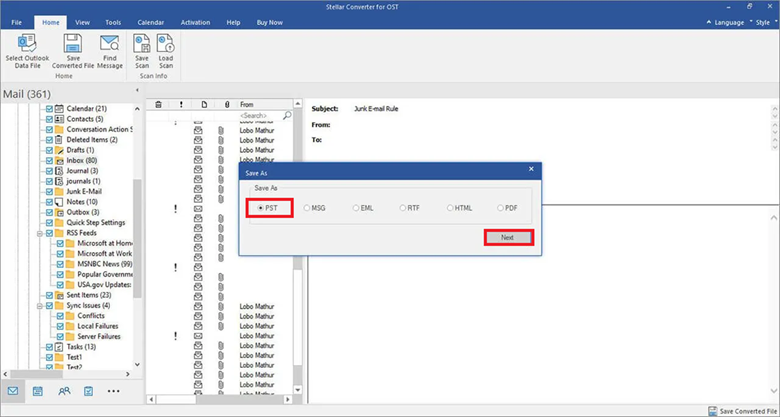
Task: Select Sent Items (23) folder
Action: click(x=89, y=295)
